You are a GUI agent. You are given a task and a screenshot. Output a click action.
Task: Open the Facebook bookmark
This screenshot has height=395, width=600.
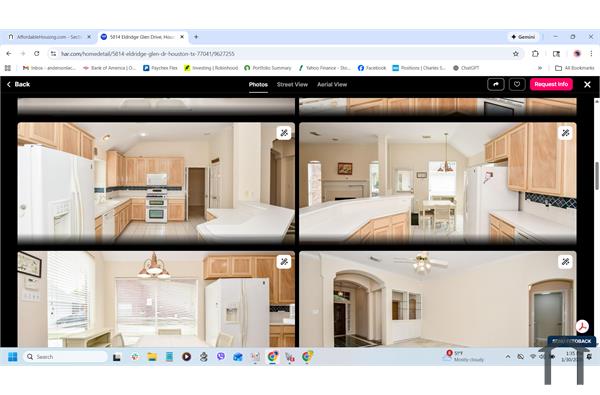pyautogui.click(x=372, y=68)
